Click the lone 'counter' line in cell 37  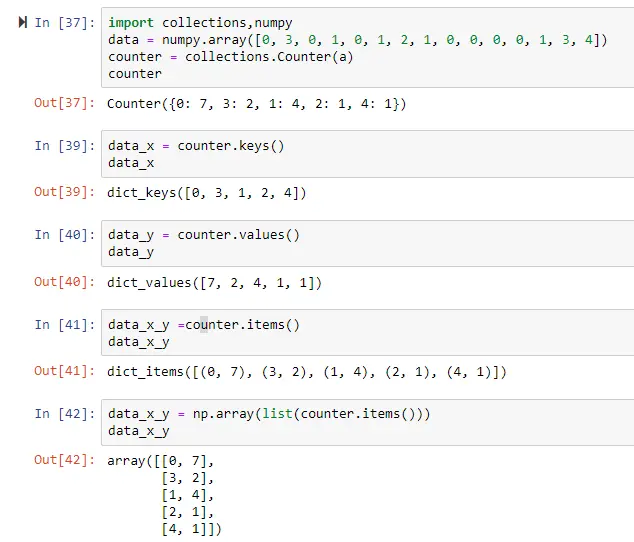[x=135, y=74]
